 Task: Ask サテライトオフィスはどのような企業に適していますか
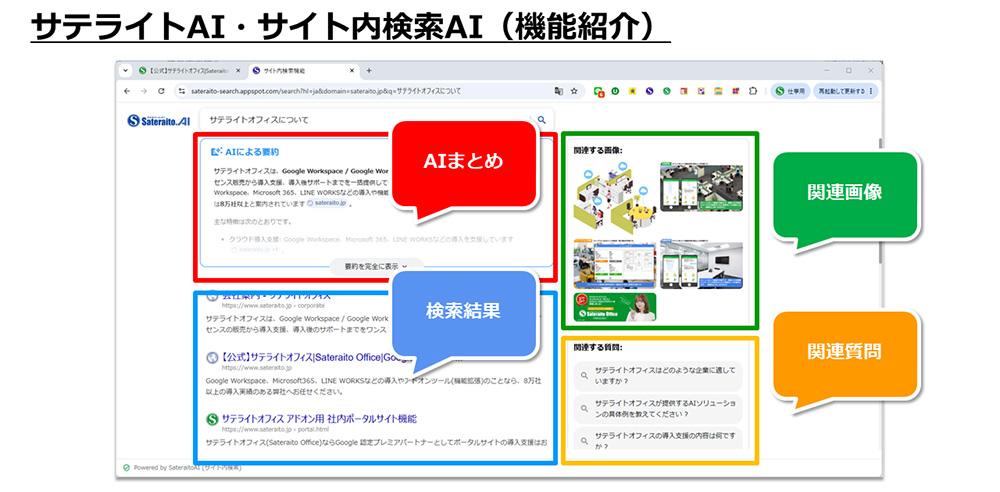coord(658,376)
